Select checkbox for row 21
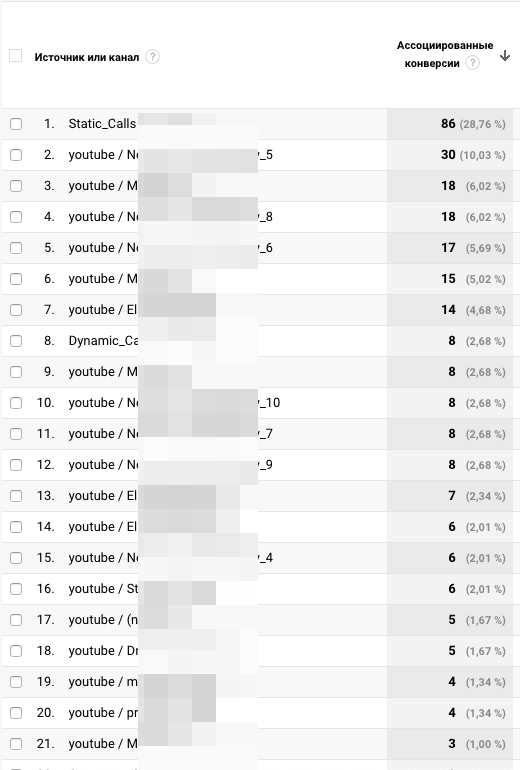The image size is (520, 770). click(16, 743)
